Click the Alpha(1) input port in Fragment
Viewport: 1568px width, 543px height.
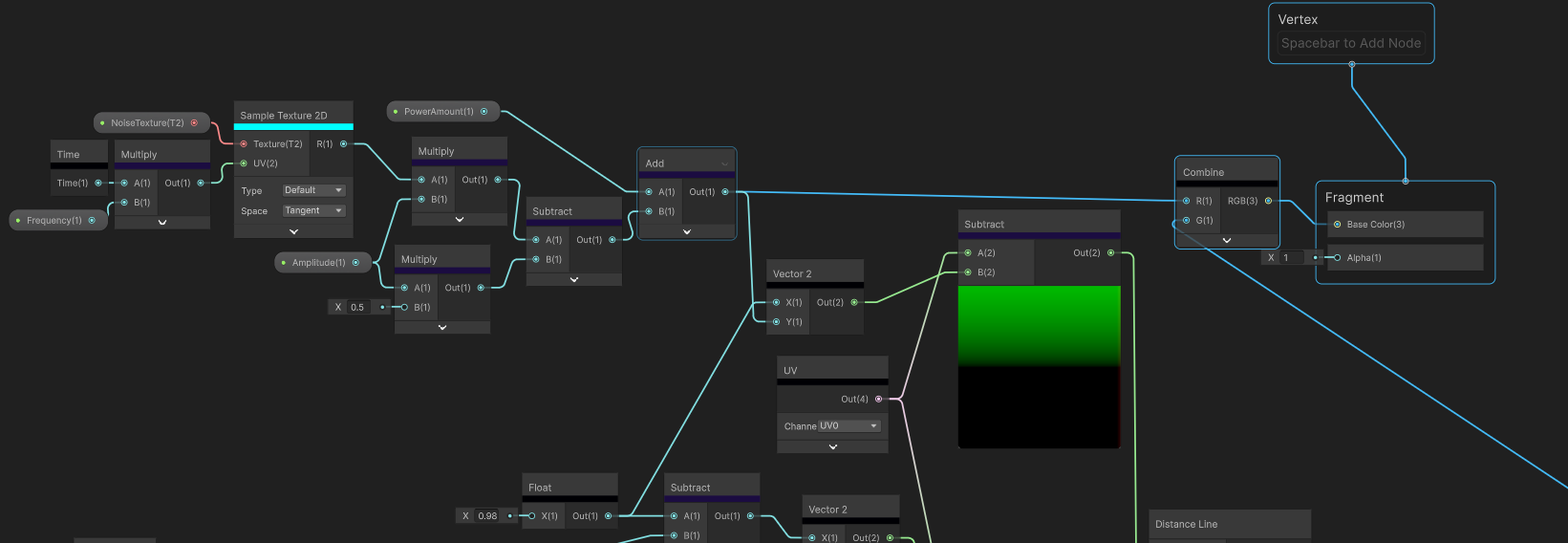point(1337,258)
